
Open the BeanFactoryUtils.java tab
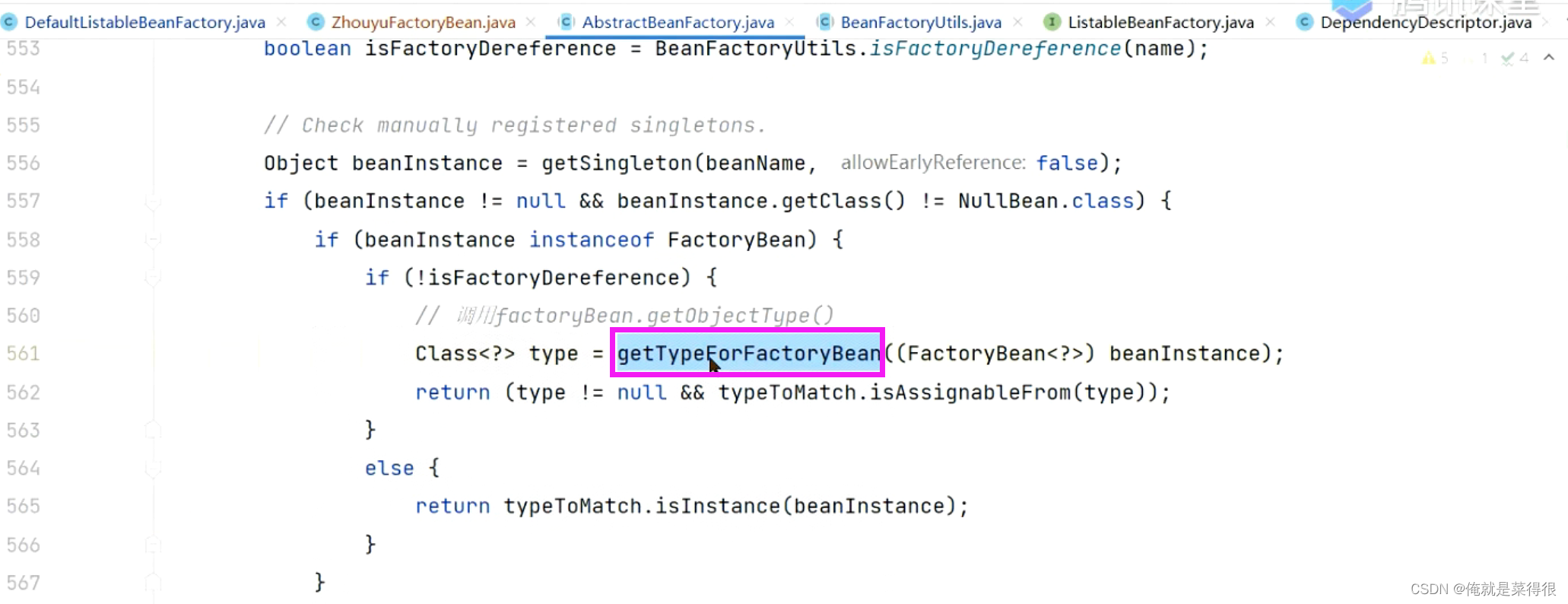tap(921, 22)
